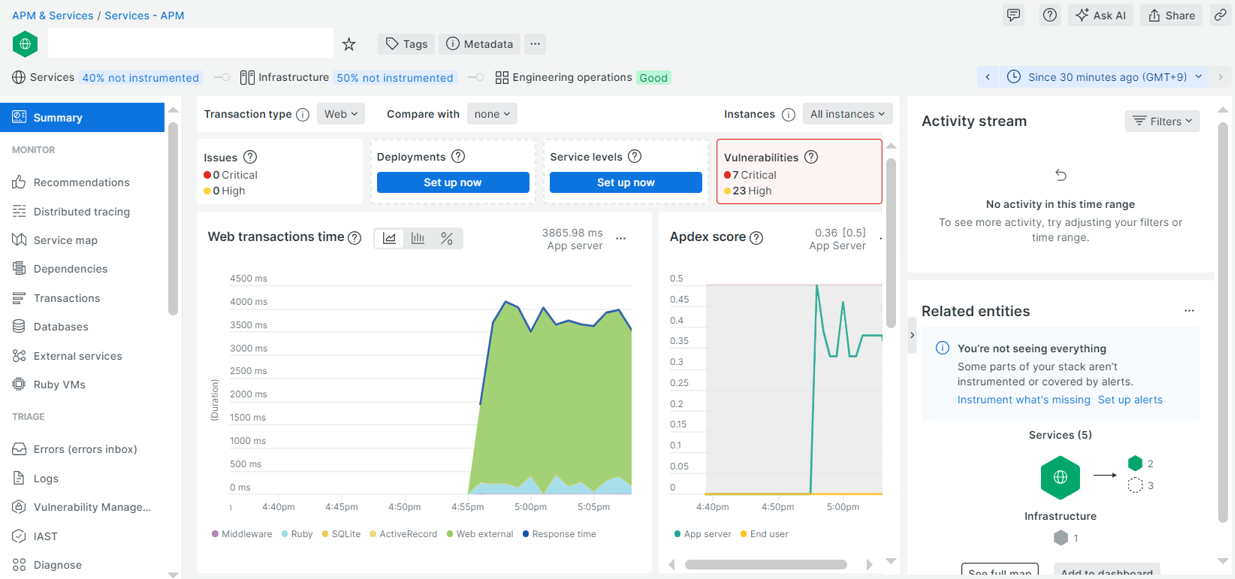
Task: Open Web transactions time chart options menu
Action: tap(621, 238)
